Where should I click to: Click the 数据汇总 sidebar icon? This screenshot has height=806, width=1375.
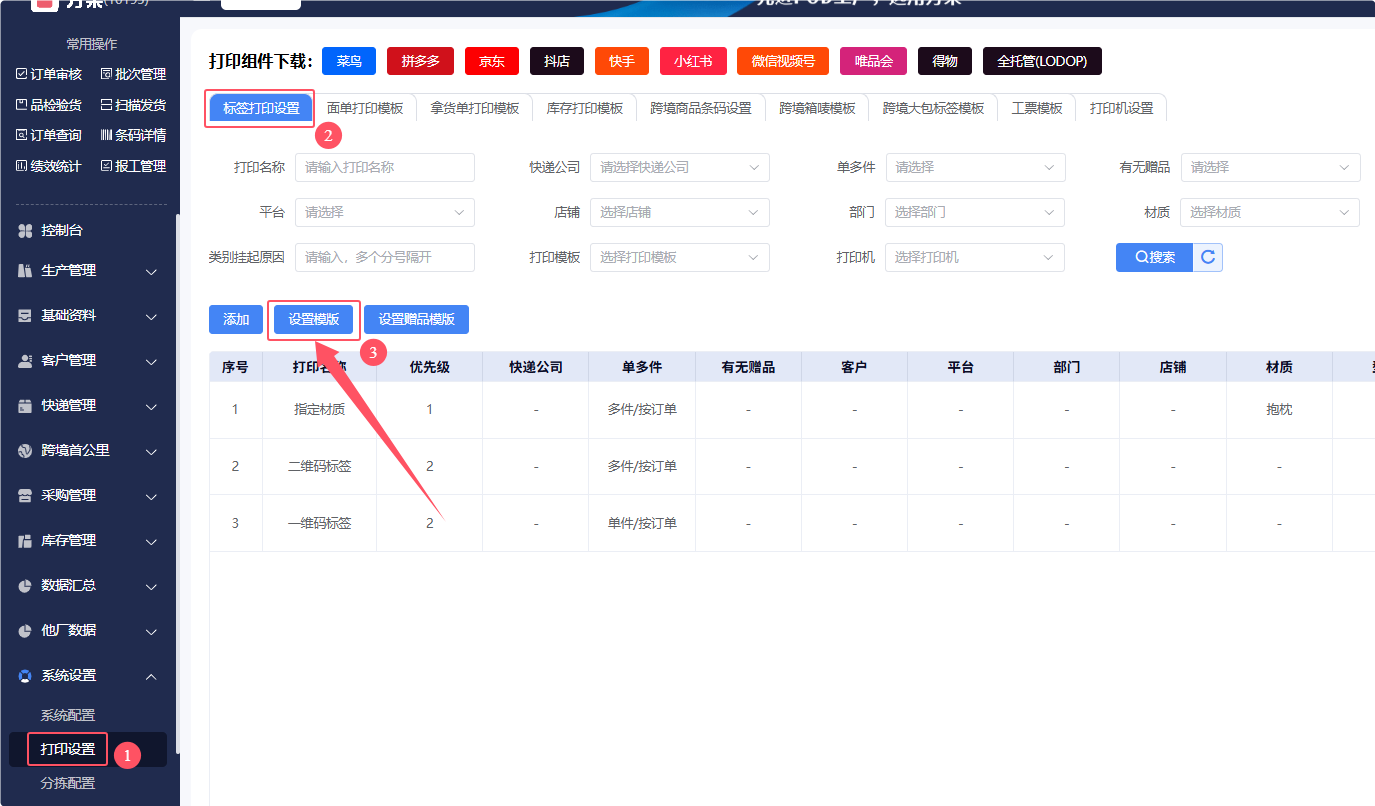pos(26,586)
